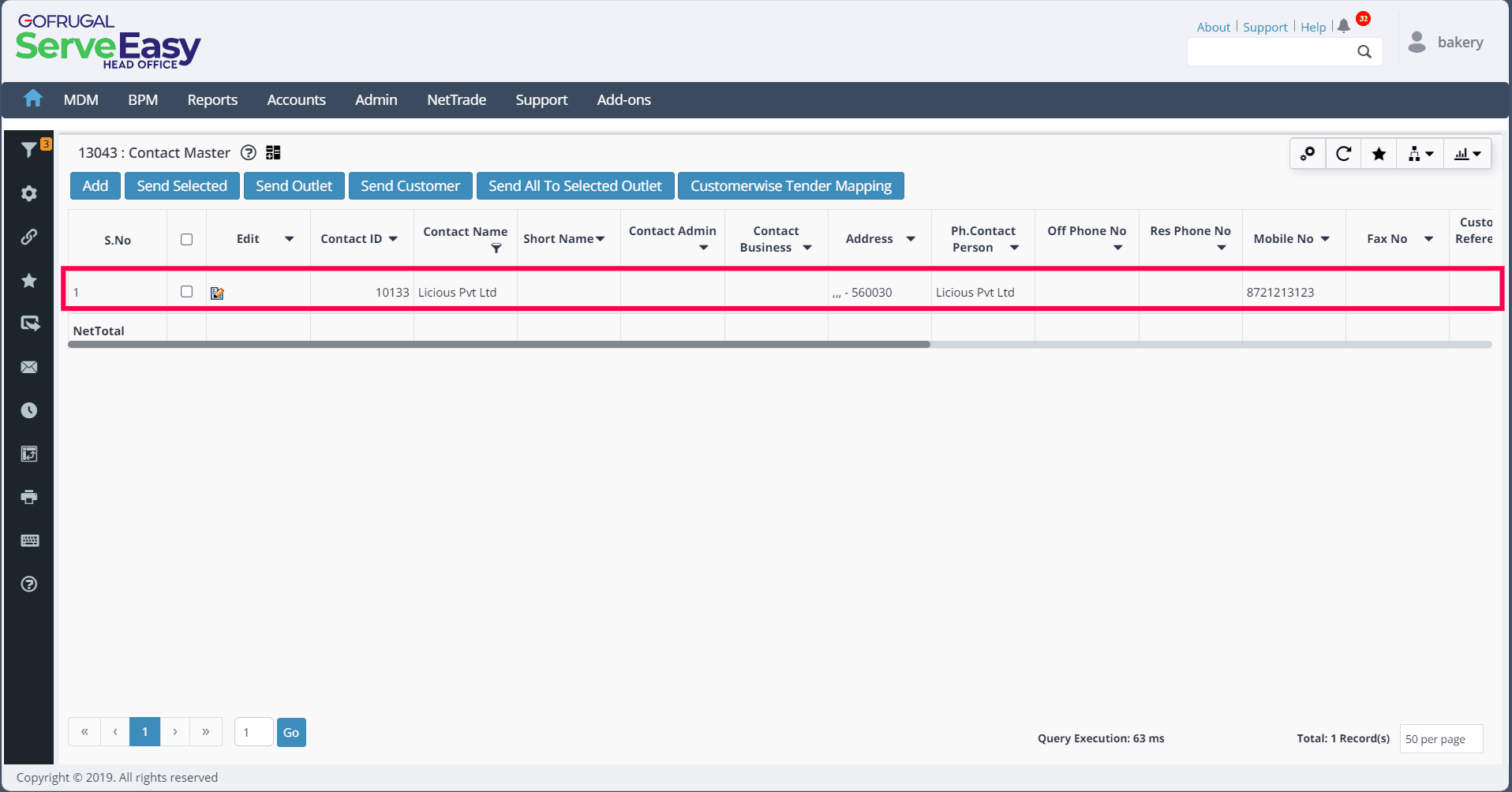Open the clock history icon in sidebar
The width and height of the screenshot is (1512, 792).
coord(29,410)
